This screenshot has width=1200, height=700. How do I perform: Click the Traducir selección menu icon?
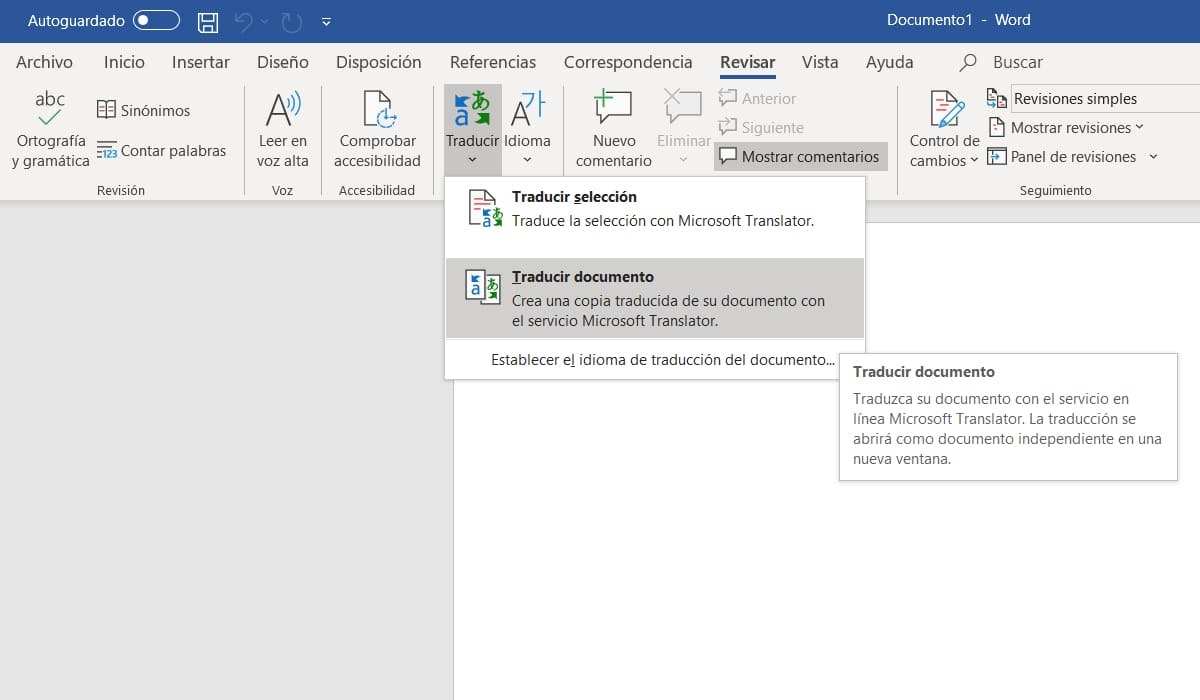485,208
